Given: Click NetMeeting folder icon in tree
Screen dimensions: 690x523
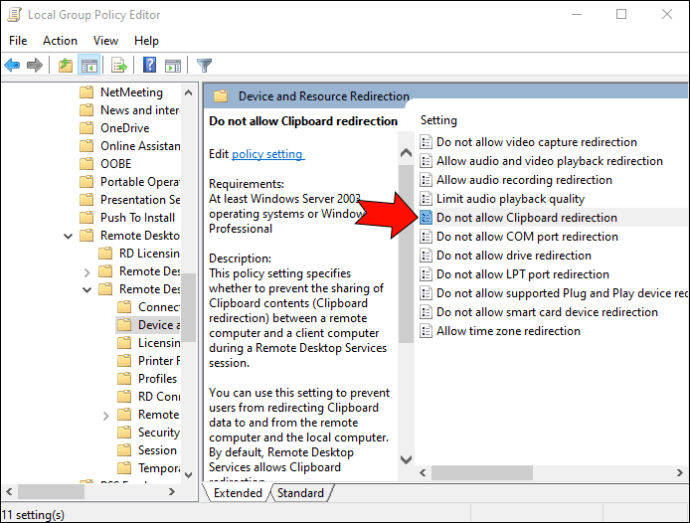Looking at the screenshot, I should (x=87, y=92).
